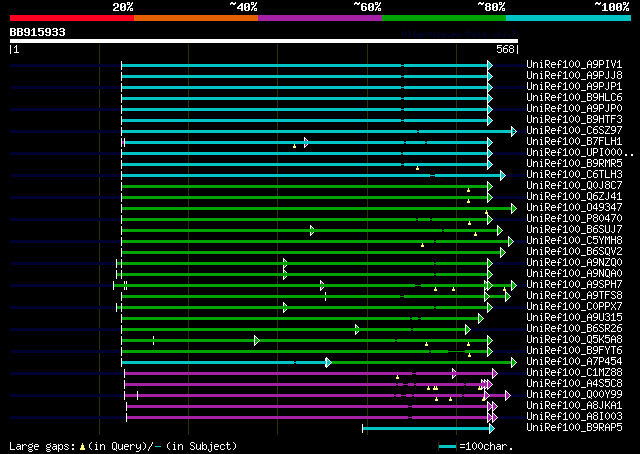Click the end arrowhead of C6SZ97 alignment
The image size is (640, 454).
tap(514, 131)
